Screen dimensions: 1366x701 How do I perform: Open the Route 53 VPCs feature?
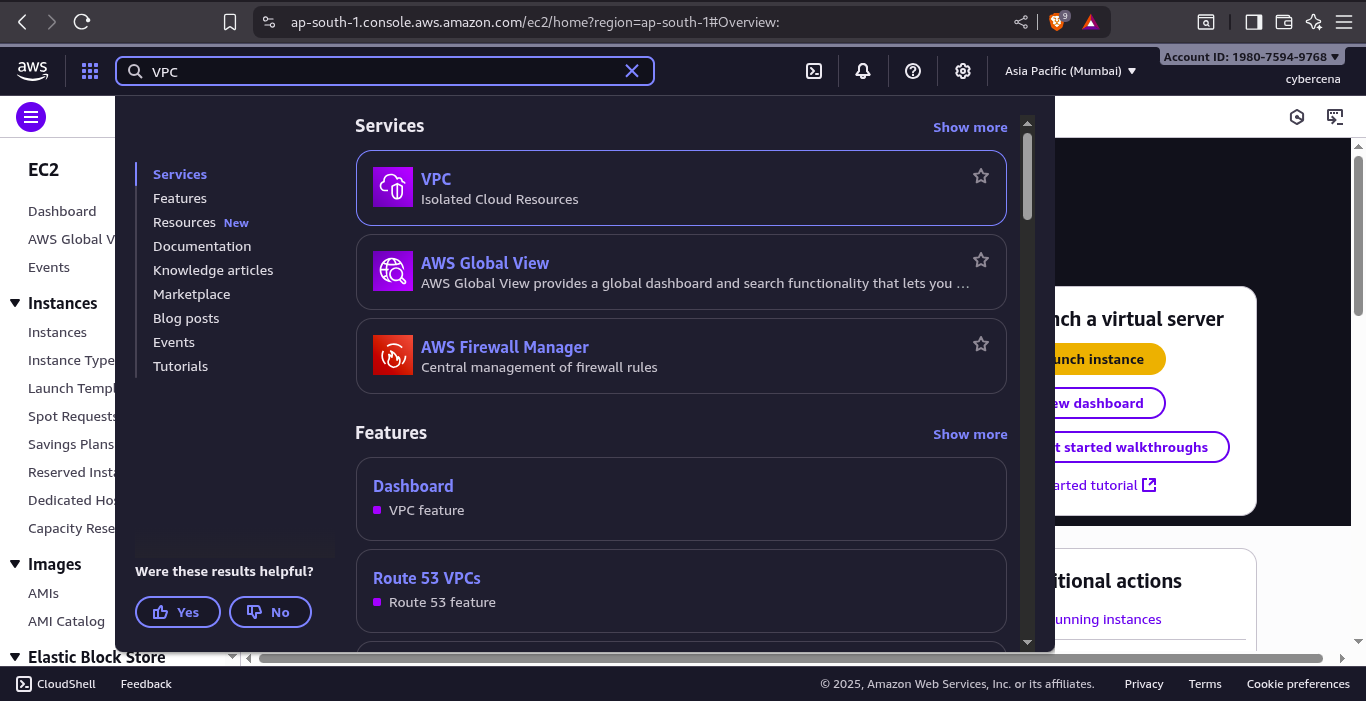[x=427, y=578]
